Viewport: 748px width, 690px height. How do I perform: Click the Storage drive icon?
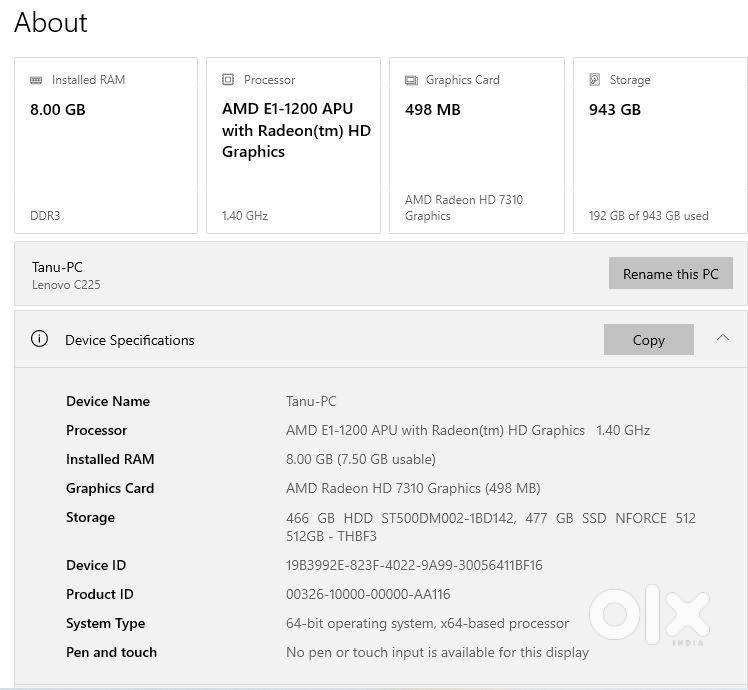[594, 80]
